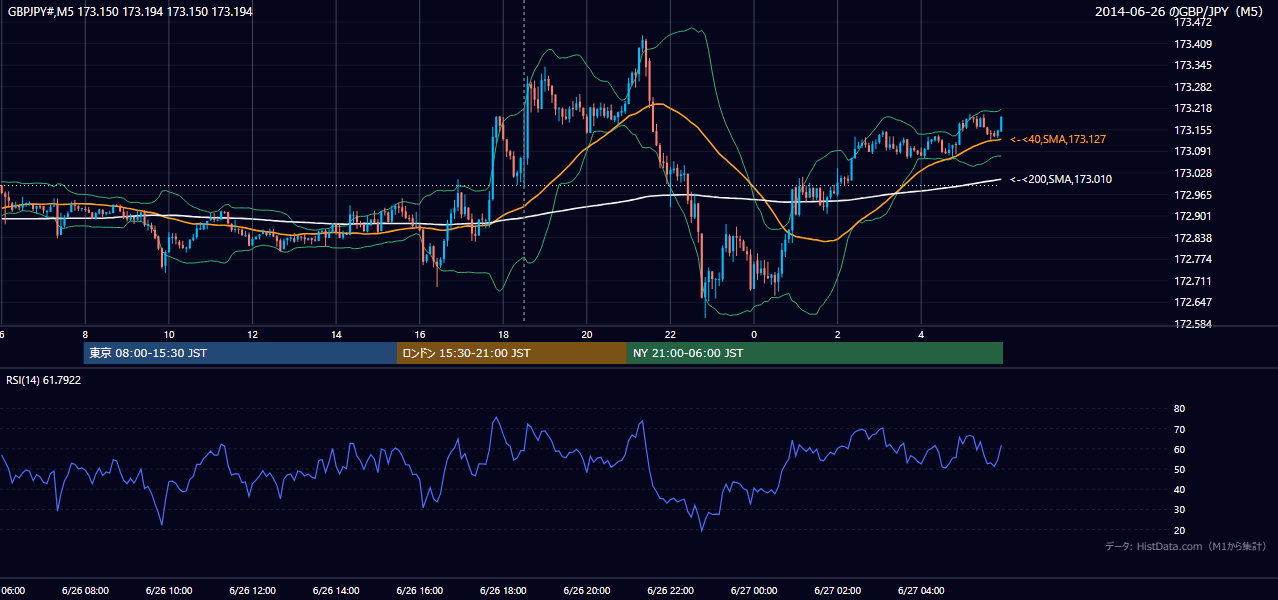The width and height of the screenshot is (1278, 600).
Task: Click the 6/26 16:00 bottom time label
Action: (419, 591)
